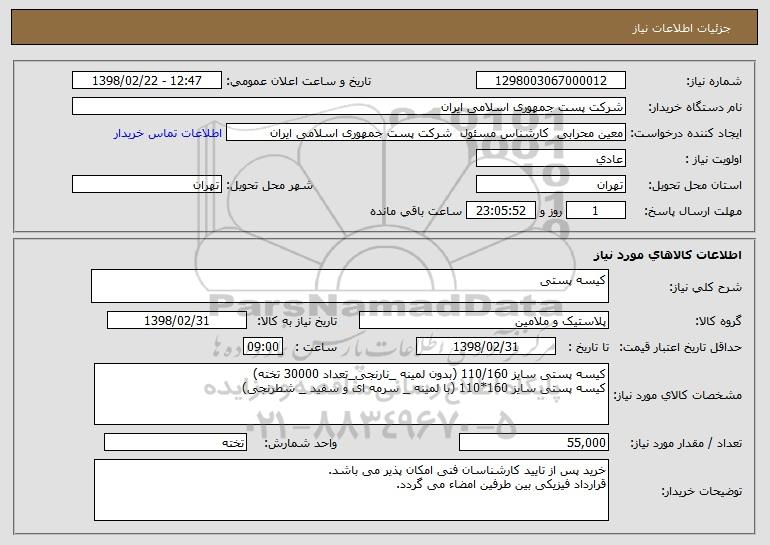
Task: Click the استان محل تحویل field
Action: tap(550, 185)
